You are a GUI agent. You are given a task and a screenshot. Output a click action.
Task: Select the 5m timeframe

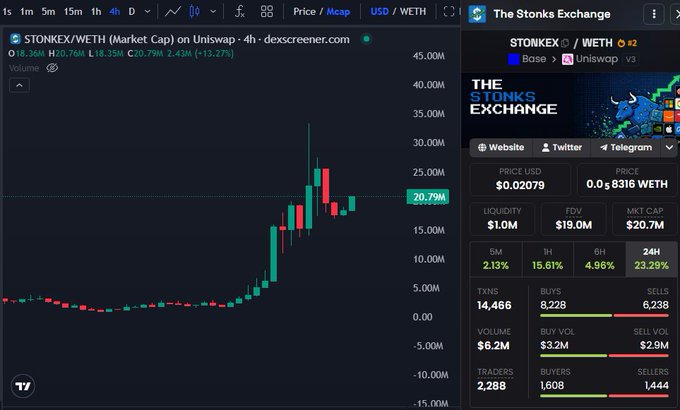tap(48, 12)
